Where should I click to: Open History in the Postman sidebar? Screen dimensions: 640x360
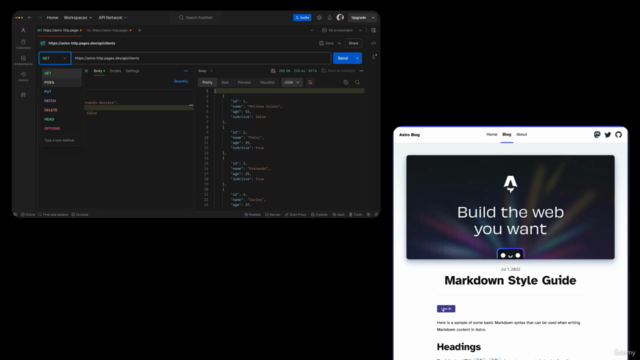point(23,76)
